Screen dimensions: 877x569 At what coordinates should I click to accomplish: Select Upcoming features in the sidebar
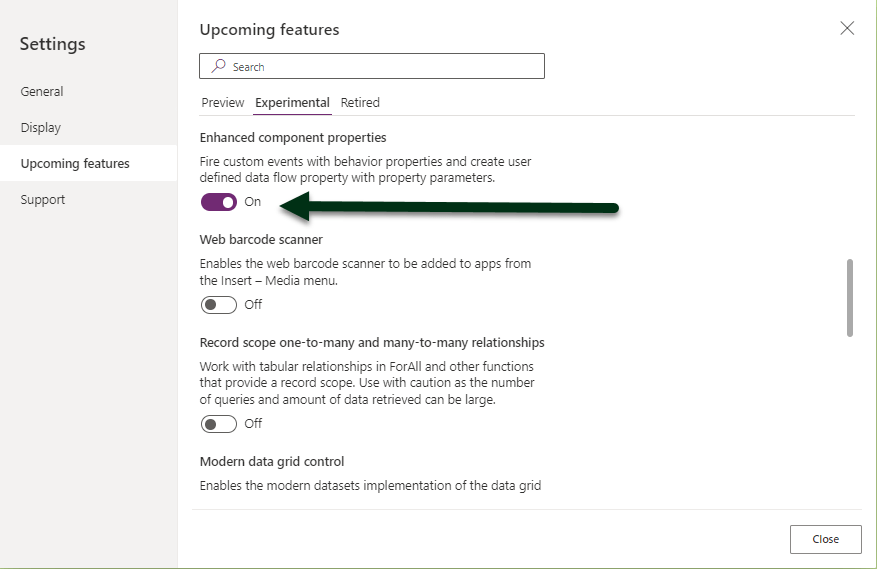tap(75, 164)
